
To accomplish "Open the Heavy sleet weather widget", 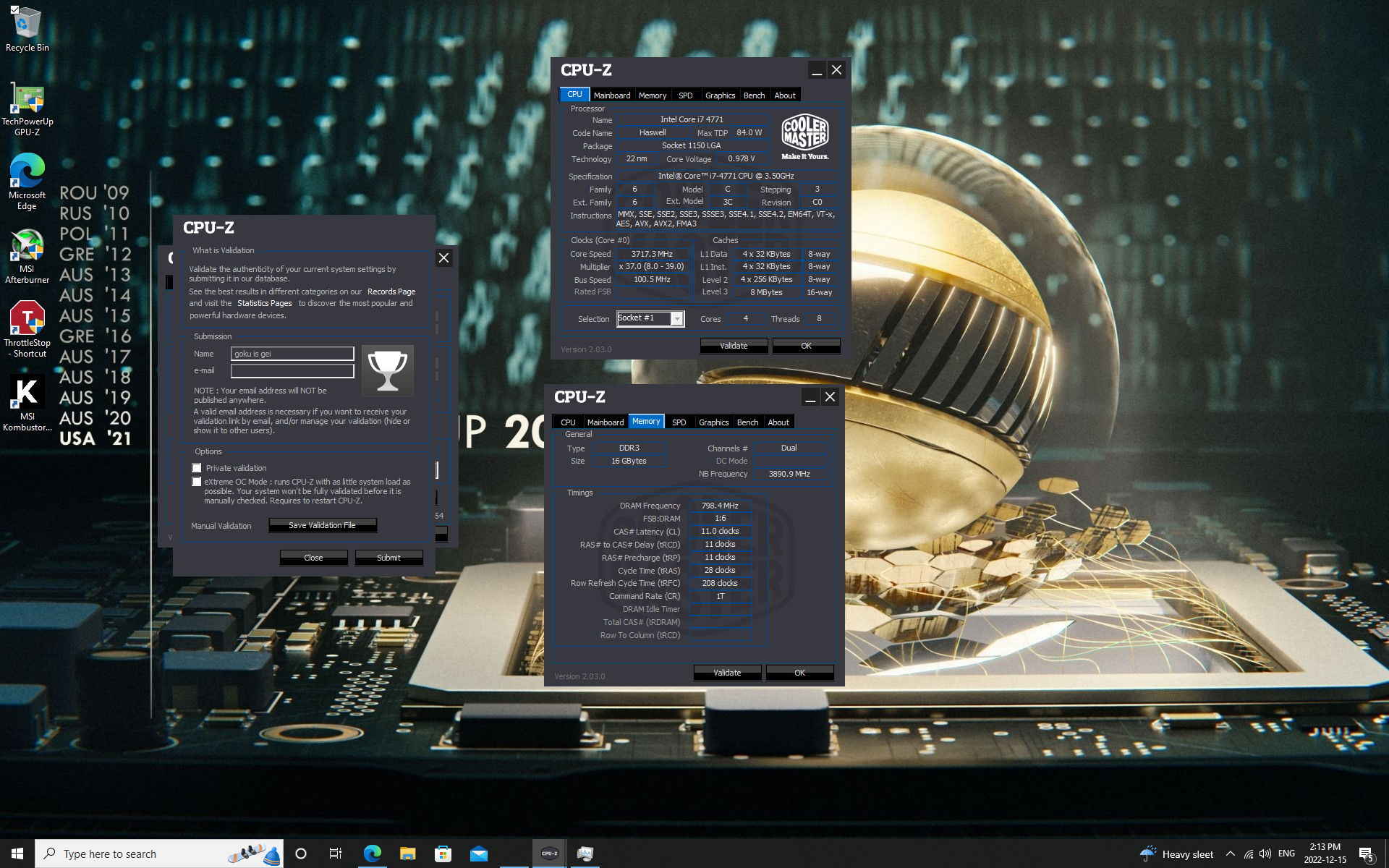I will click(x=1177, y=854).
